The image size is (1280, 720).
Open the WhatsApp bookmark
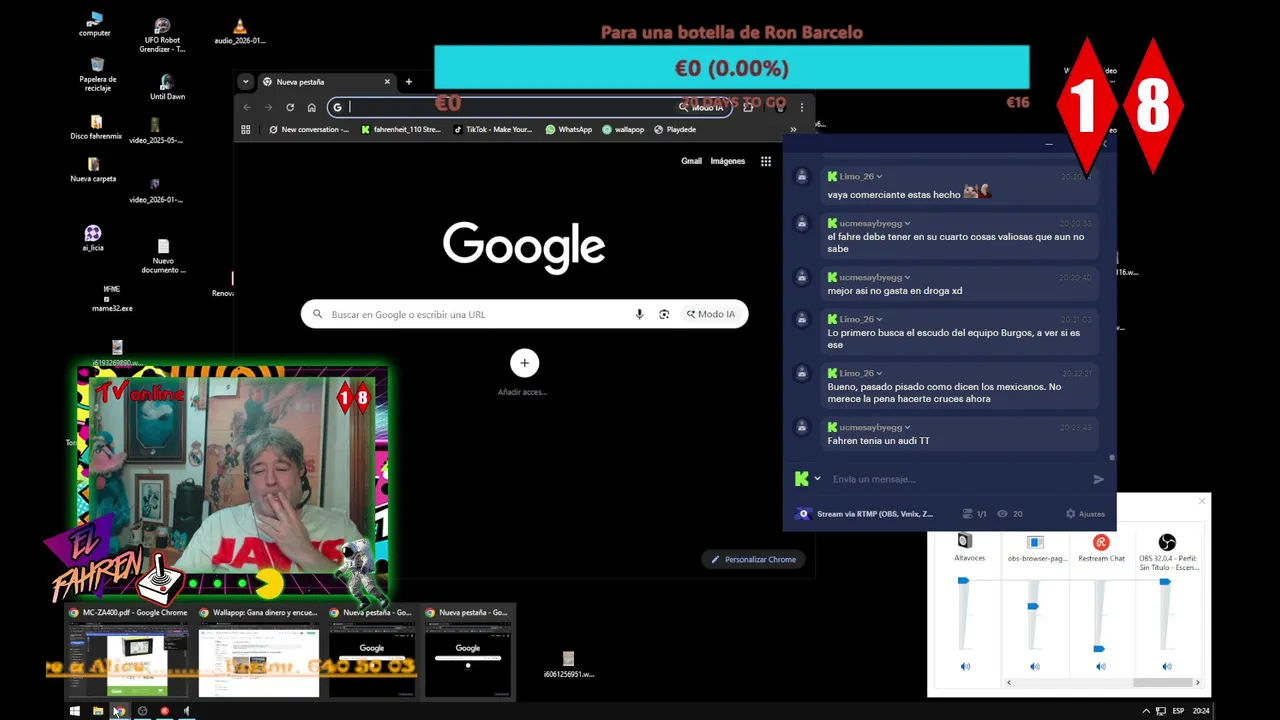(x=569, y=129)
